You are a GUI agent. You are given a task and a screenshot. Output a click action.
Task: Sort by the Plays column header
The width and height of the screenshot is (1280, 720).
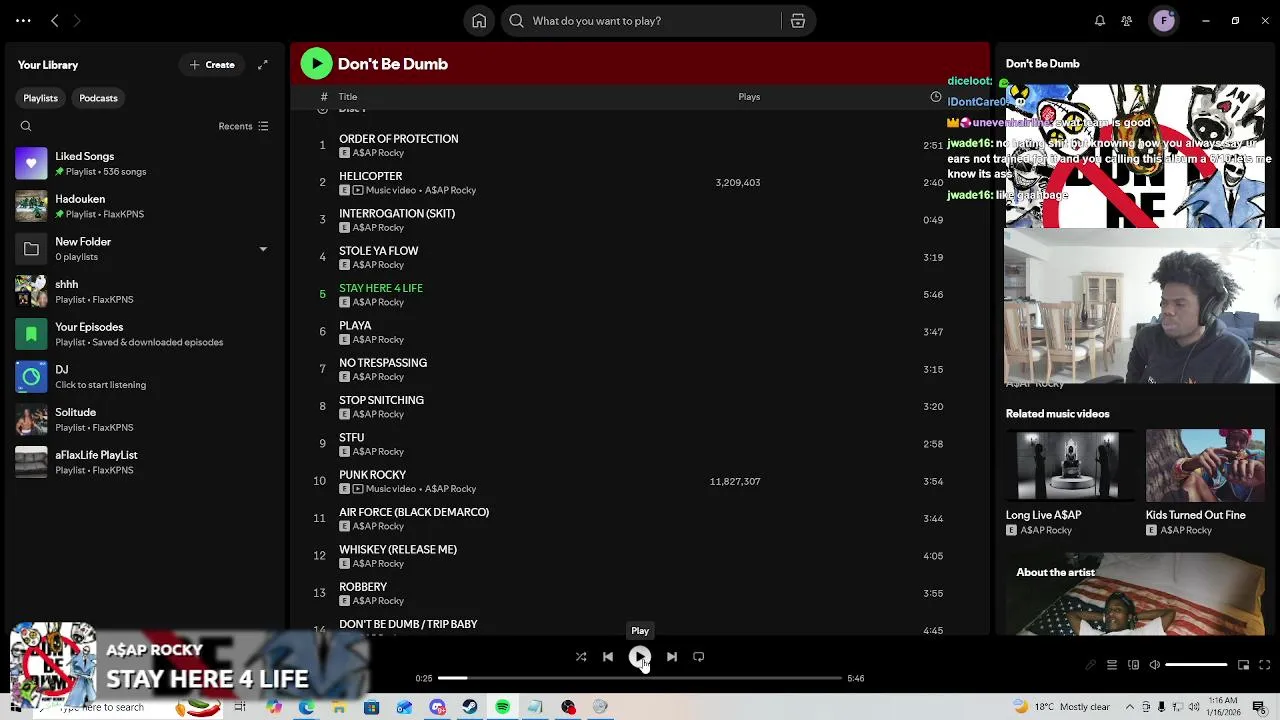[x=749, y=97]
